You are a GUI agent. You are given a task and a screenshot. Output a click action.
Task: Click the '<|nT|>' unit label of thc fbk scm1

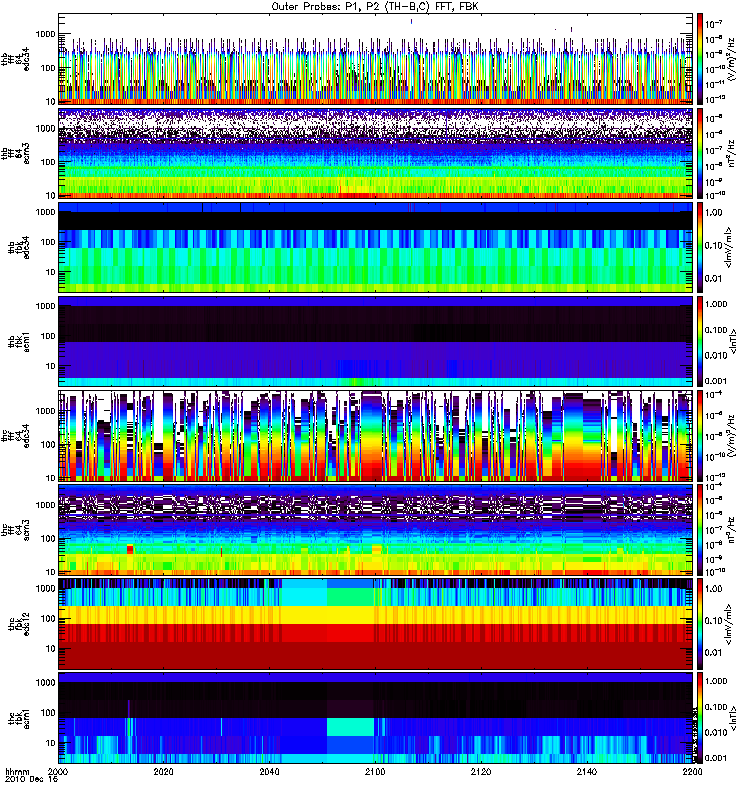734,718
